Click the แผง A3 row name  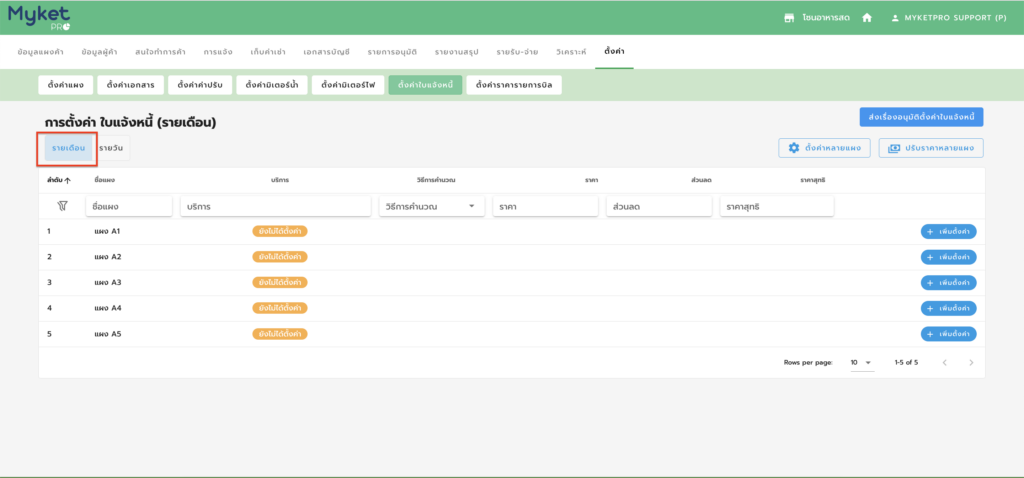click(x=108, y=283)
